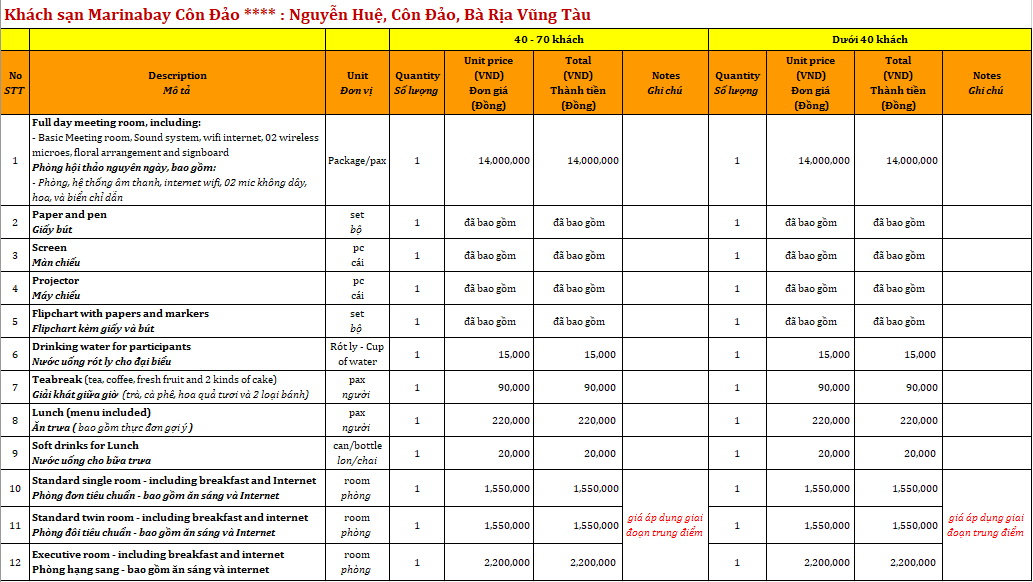Screen dimensions: 1033x582
Task: Select Executive room total 2,200,000 under Dưới 40 khách
Action: (898, 562)
